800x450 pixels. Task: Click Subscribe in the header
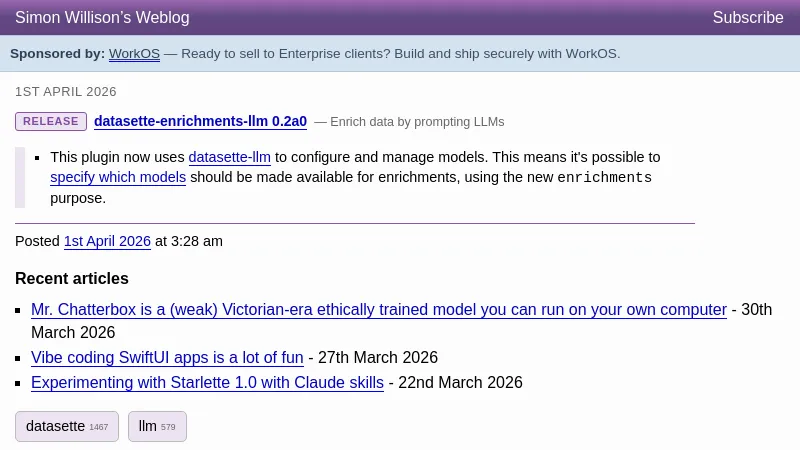747,18
